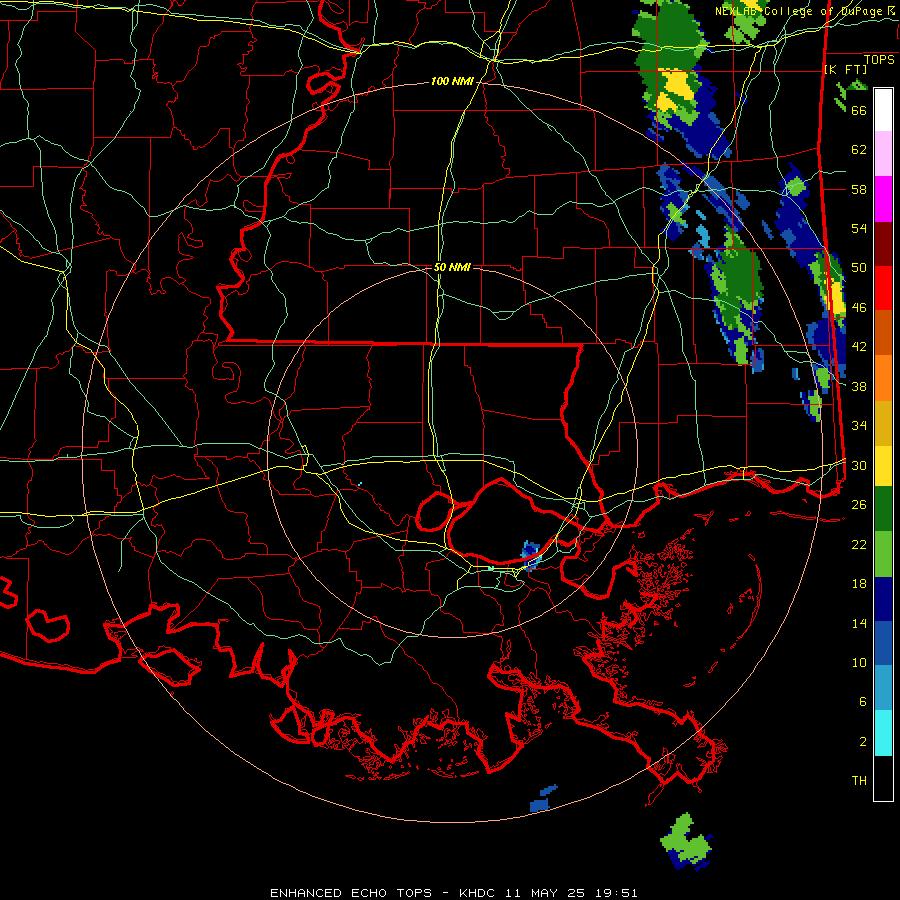Click the light blue legend color segment
This screenshot has height=900, width=900.
pyautogui.click(x=883, y=688)
